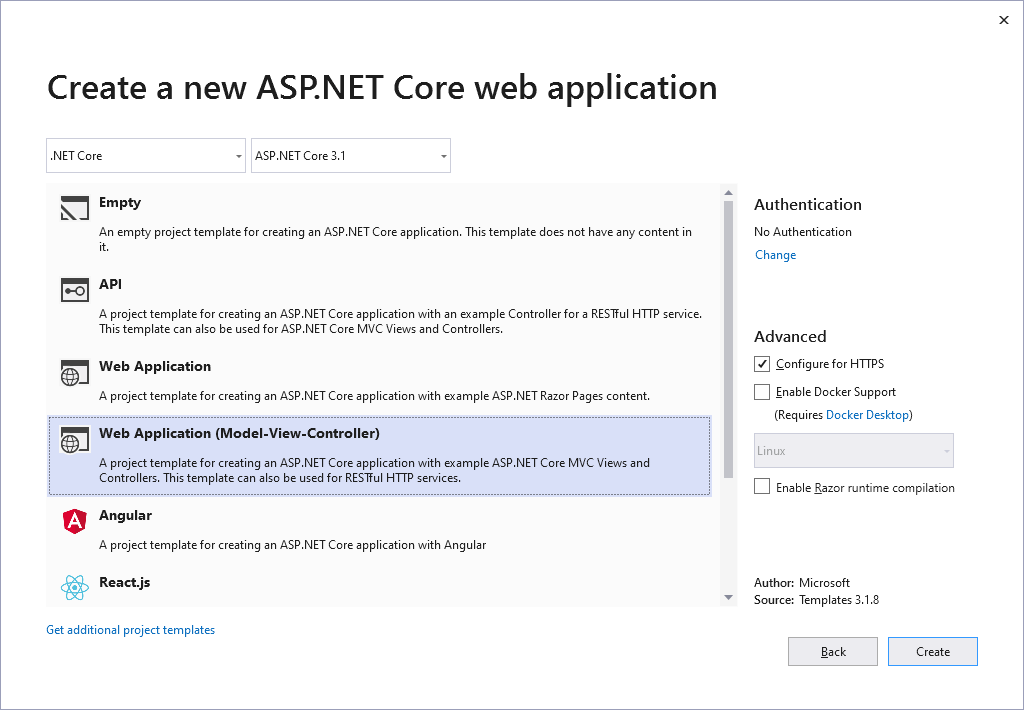This screenshot has height=710, width=1024.
Task: Open Change authentication link
Action: click(775, 255)
